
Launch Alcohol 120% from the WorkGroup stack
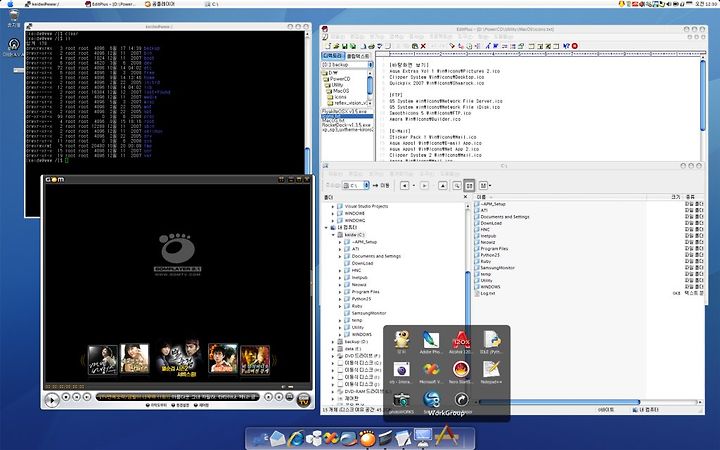pos(461,343)
